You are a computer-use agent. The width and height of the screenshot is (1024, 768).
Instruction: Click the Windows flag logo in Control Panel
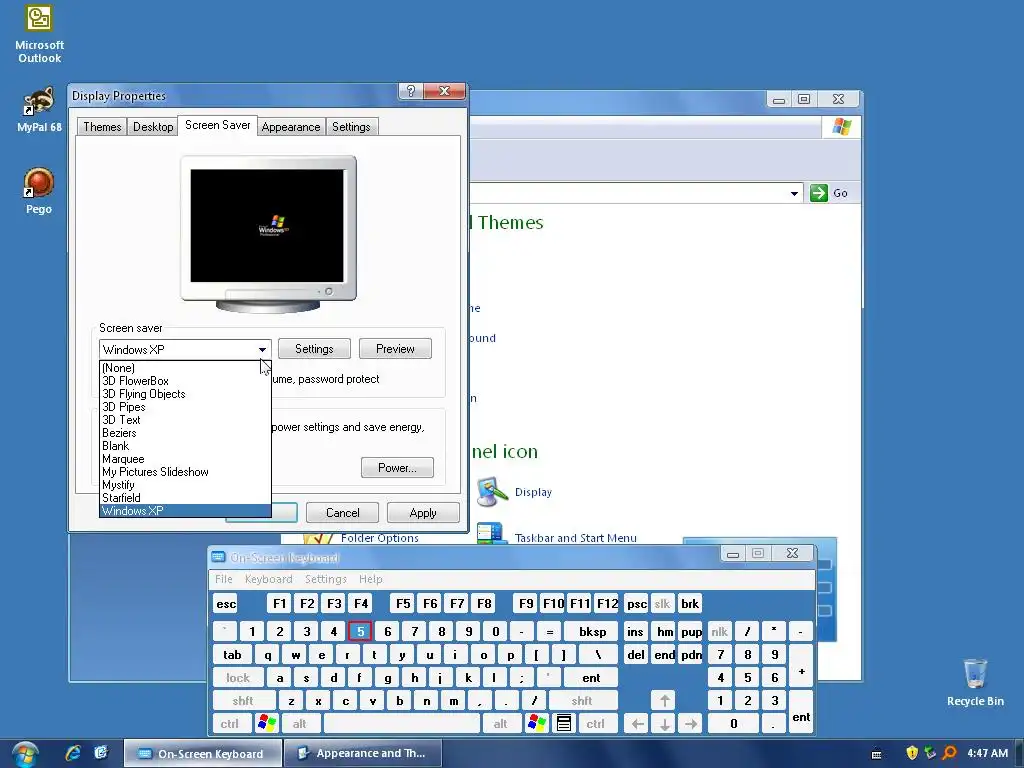tap(841, 127)
